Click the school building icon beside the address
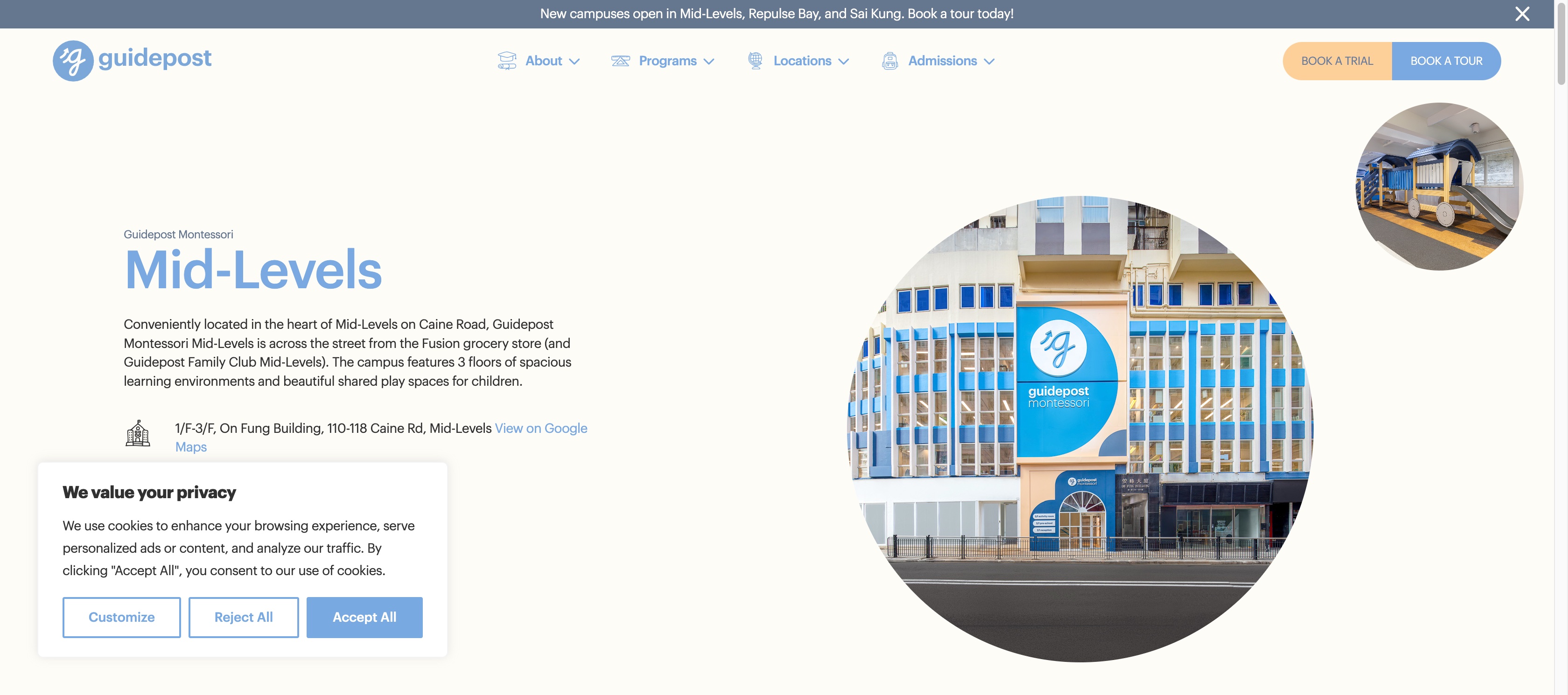1568x695 pixels. tap(138, 433)
